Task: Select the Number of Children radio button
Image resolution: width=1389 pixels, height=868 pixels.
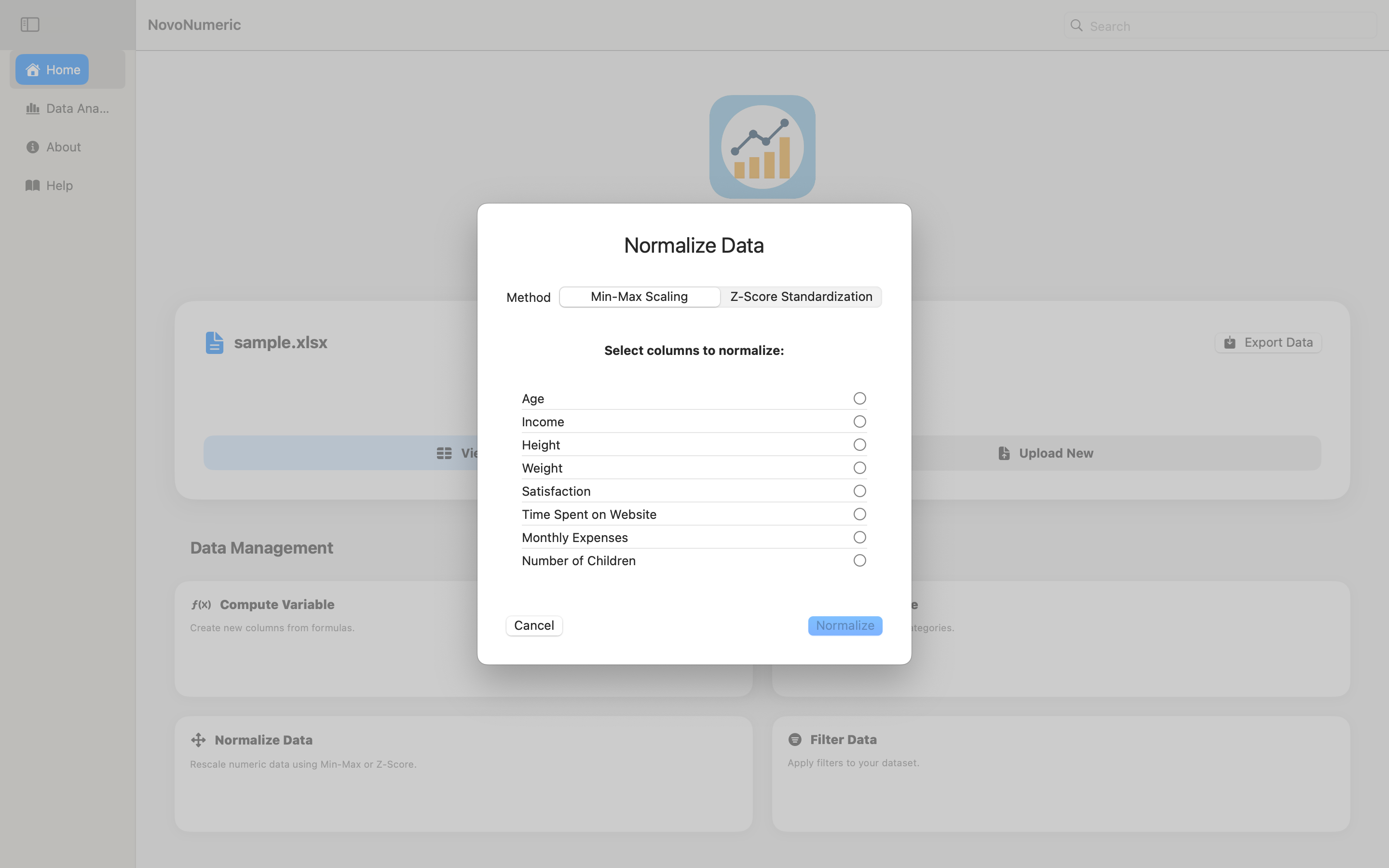Action: coord(859,560)
